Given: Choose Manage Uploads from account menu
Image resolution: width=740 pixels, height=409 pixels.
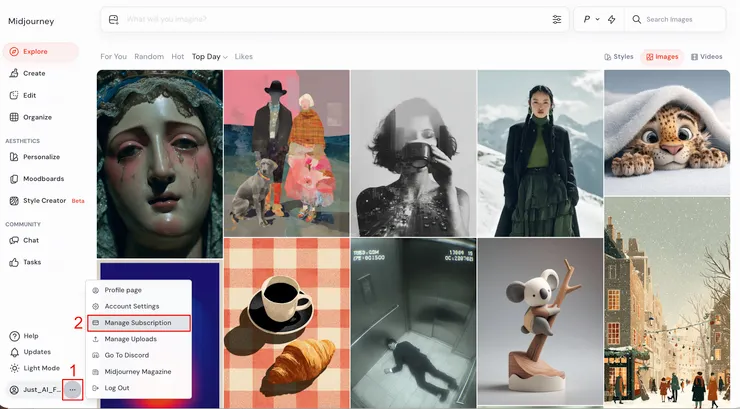Looking at the screenshot, I should coord(139,339).
